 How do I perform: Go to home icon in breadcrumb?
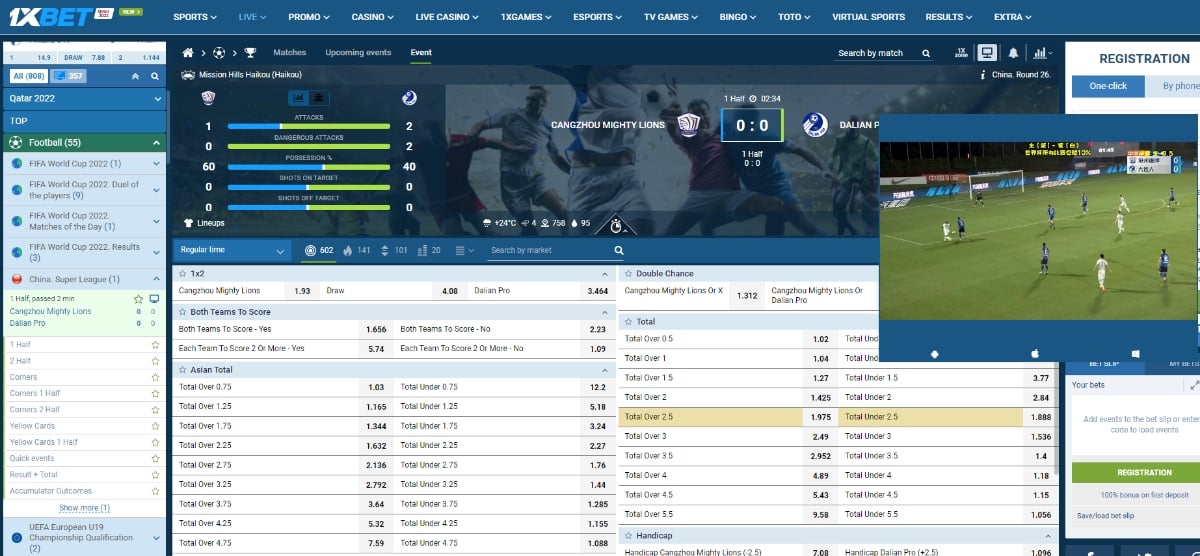tap(188, 53)
